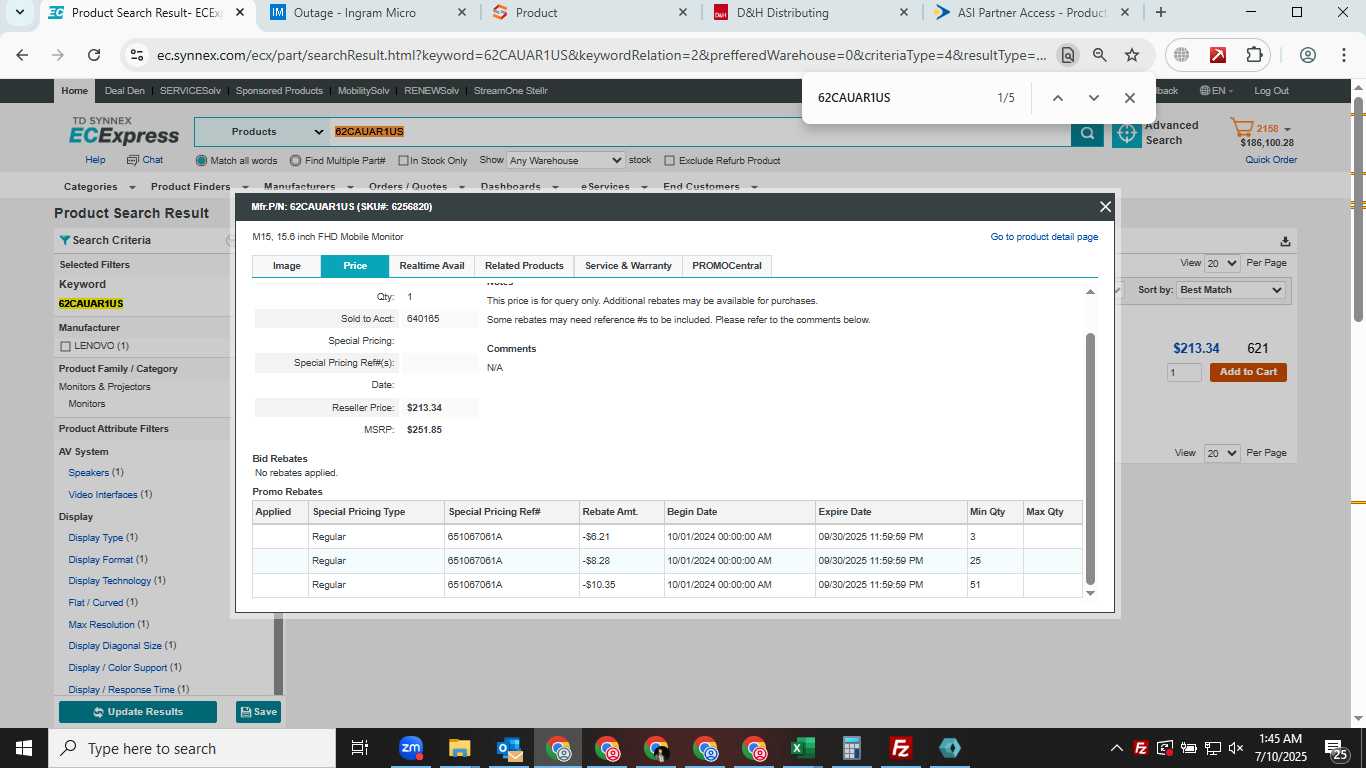Click the Update Results button
Viewport: 1366px width, 768px height.
138,712
